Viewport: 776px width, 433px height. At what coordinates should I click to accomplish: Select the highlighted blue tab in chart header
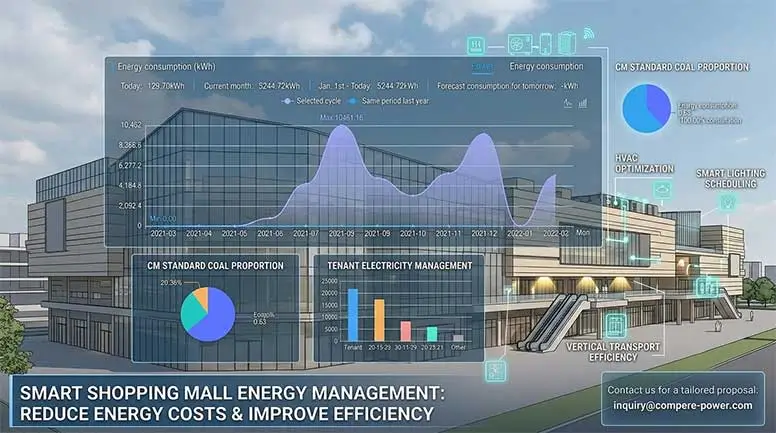[x=482, y=67]
